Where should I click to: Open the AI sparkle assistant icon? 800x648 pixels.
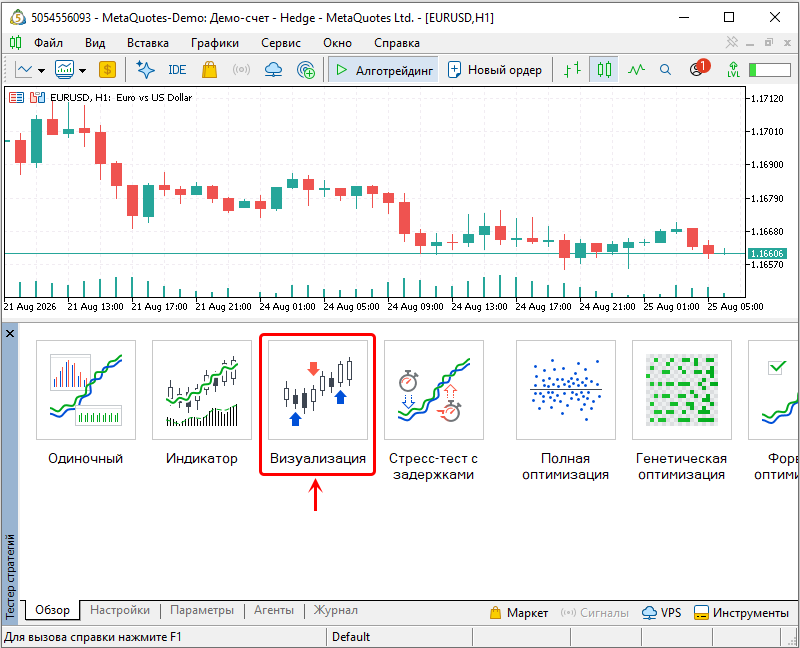145,69
